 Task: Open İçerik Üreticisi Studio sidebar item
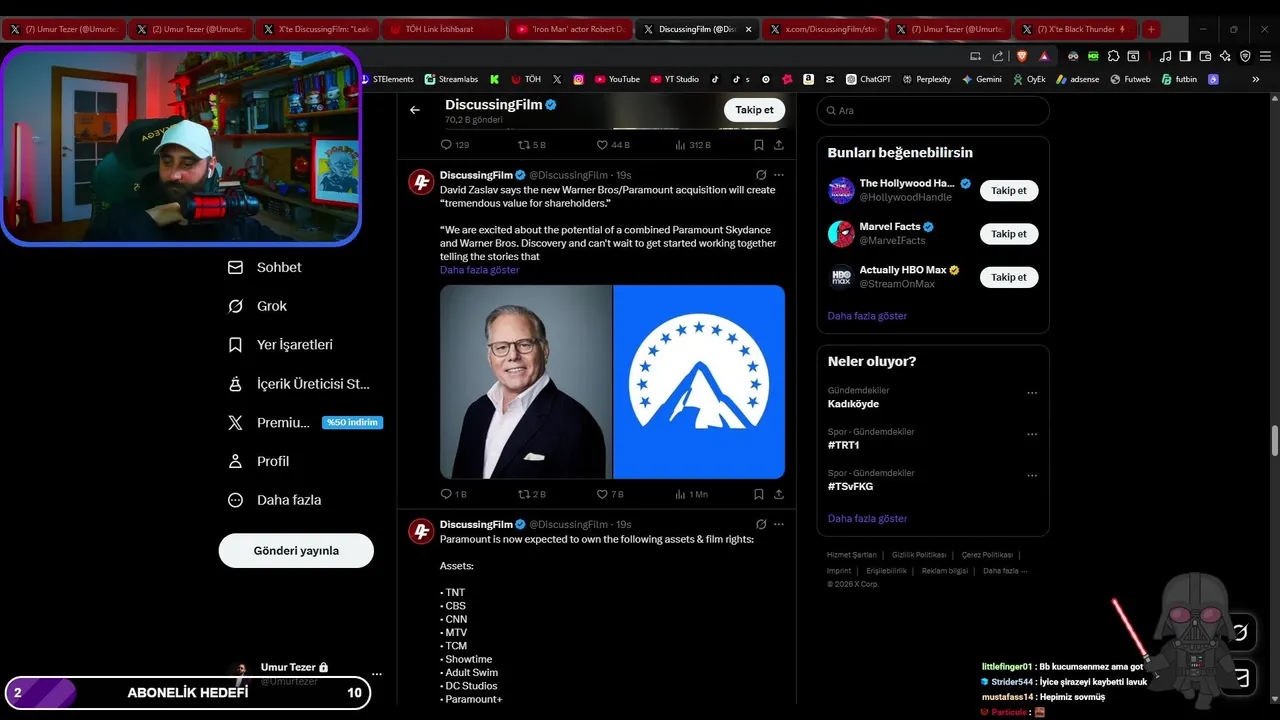(300, 384)
